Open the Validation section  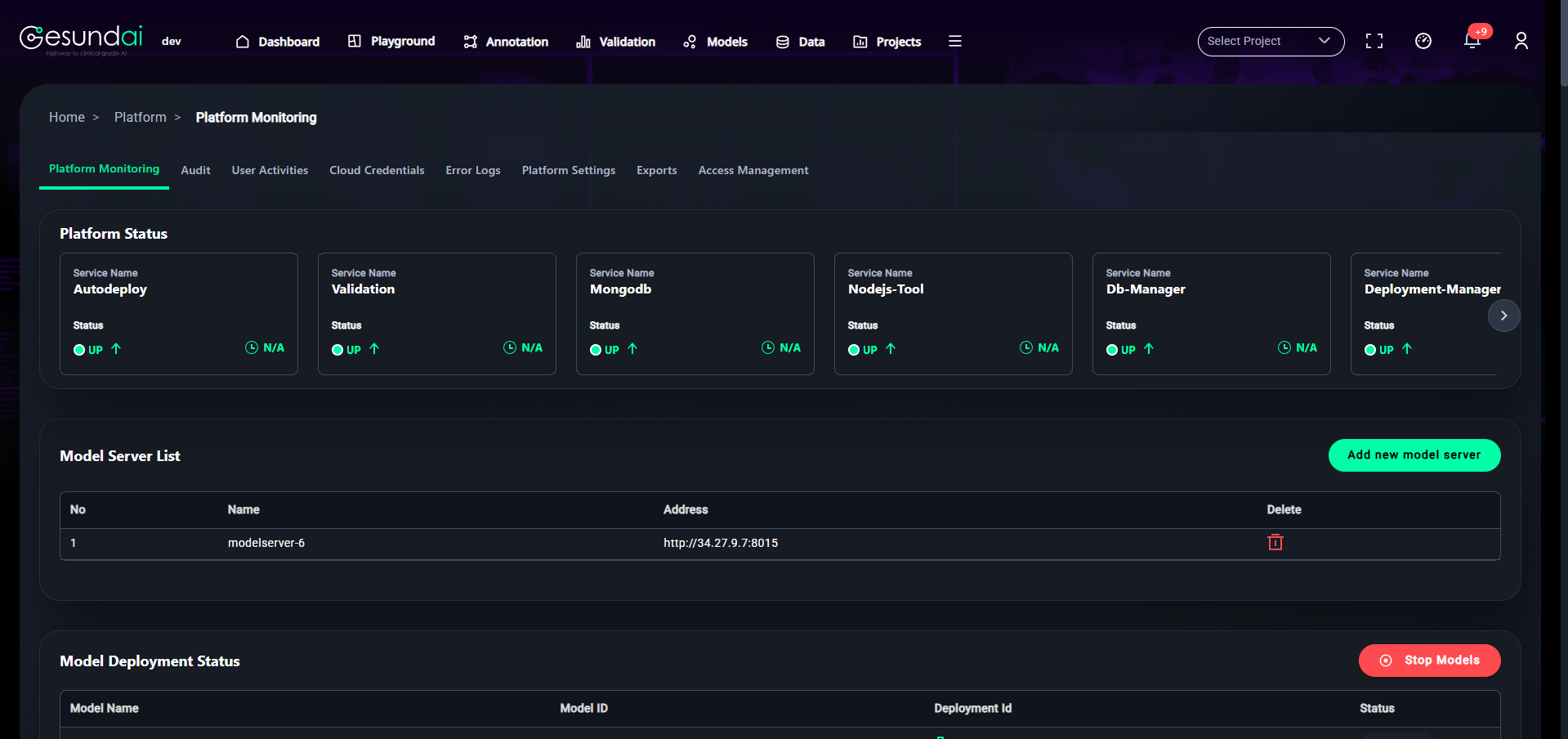pos(616,42)
